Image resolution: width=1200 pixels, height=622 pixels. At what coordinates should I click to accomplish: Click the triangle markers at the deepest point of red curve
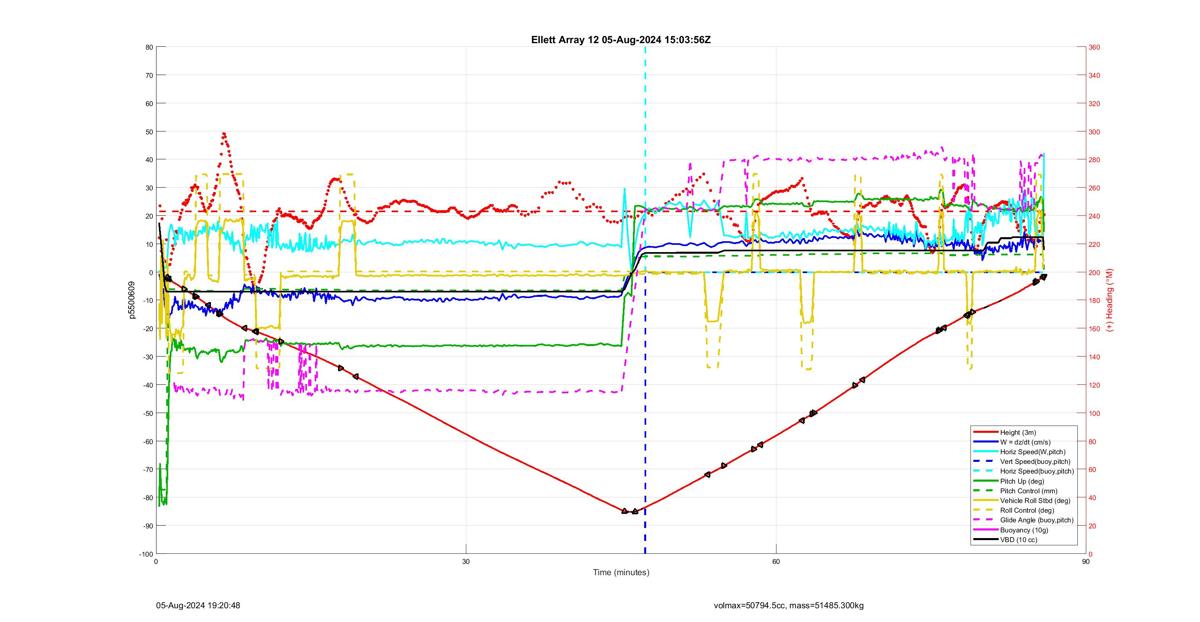pyautogui.click(x=630, y=511)
